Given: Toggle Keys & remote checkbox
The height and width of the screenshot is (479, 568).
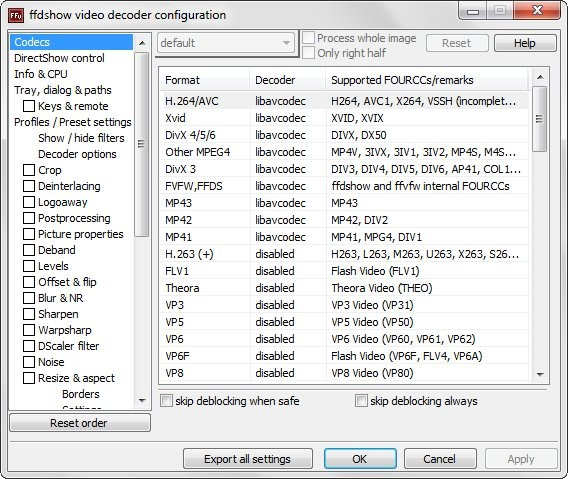Looking at the screenshot, I should (29, 106).
